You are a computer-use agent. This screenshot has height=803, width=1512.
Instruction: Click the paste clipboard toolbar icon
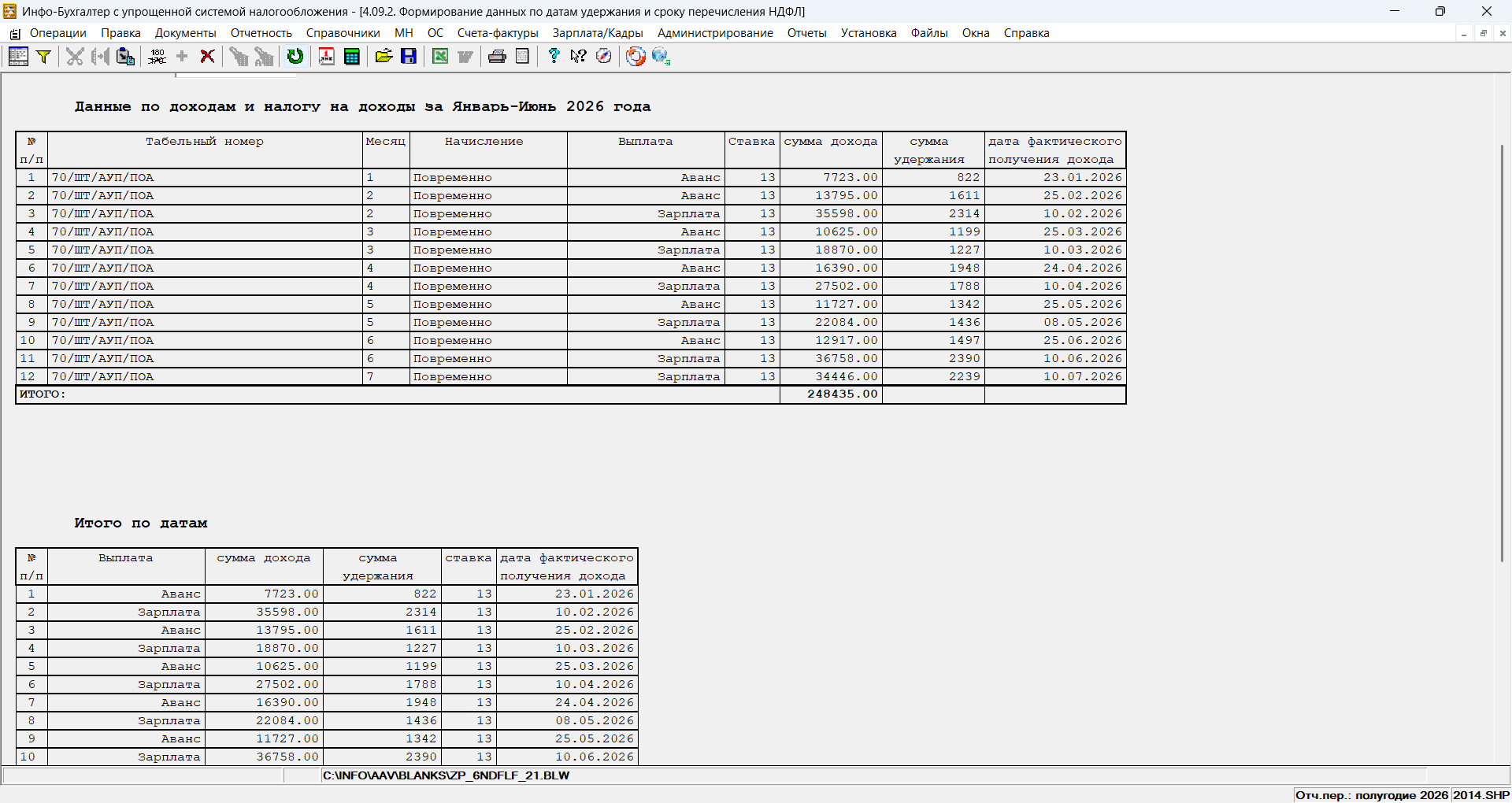click(125, 57)
